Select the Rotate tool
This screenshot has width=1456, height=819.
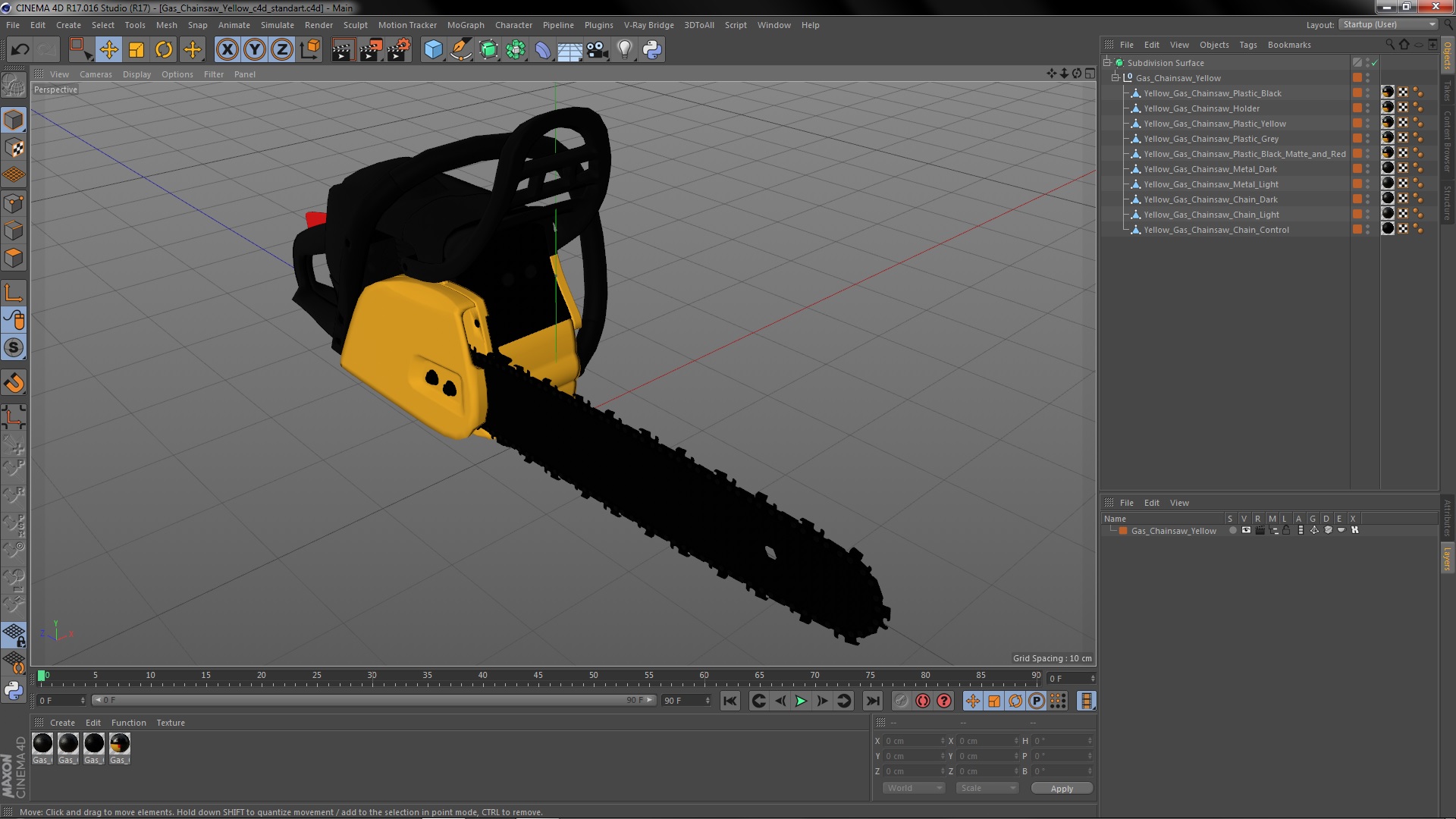(x=164, y=50)
